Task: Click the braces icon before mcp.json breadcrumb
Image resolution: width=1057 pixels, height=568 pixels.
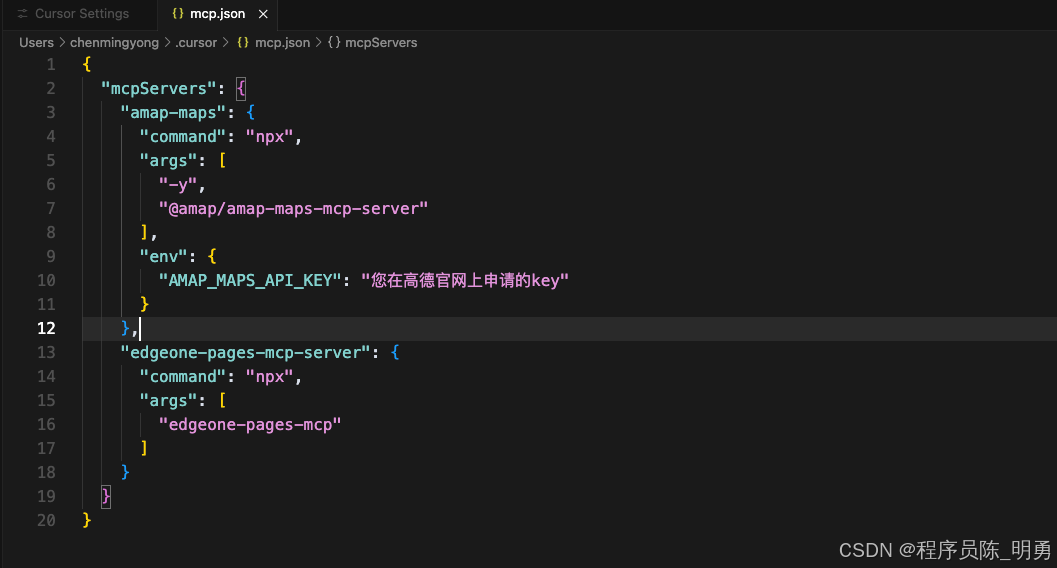Action: tap(243, 42)
